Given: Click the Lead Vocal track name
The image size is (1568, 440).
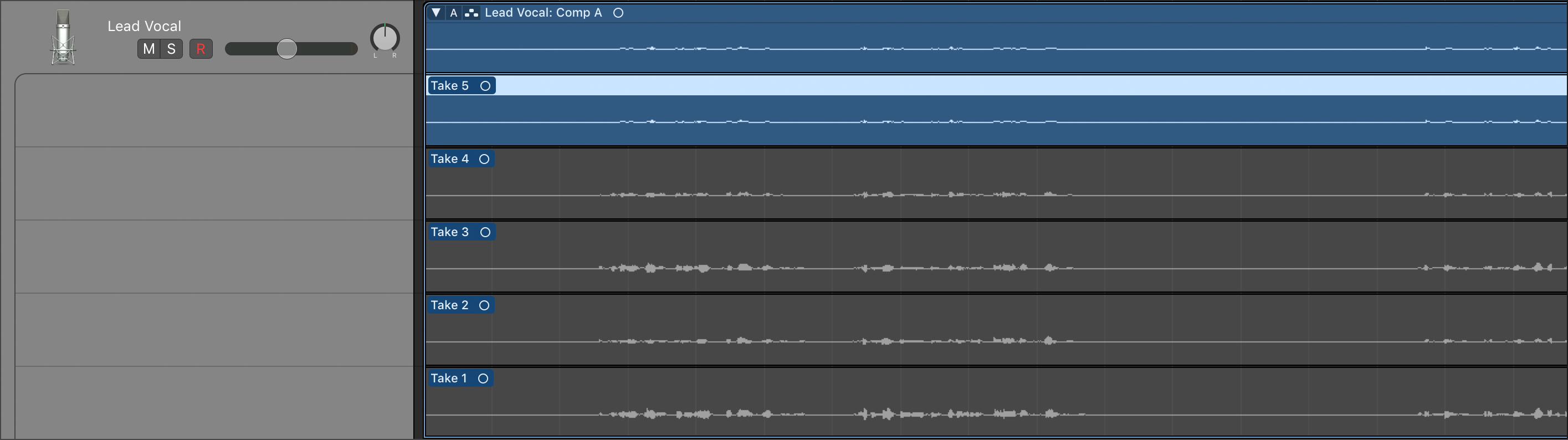Looking at the screenshot, I should [144, 26].
